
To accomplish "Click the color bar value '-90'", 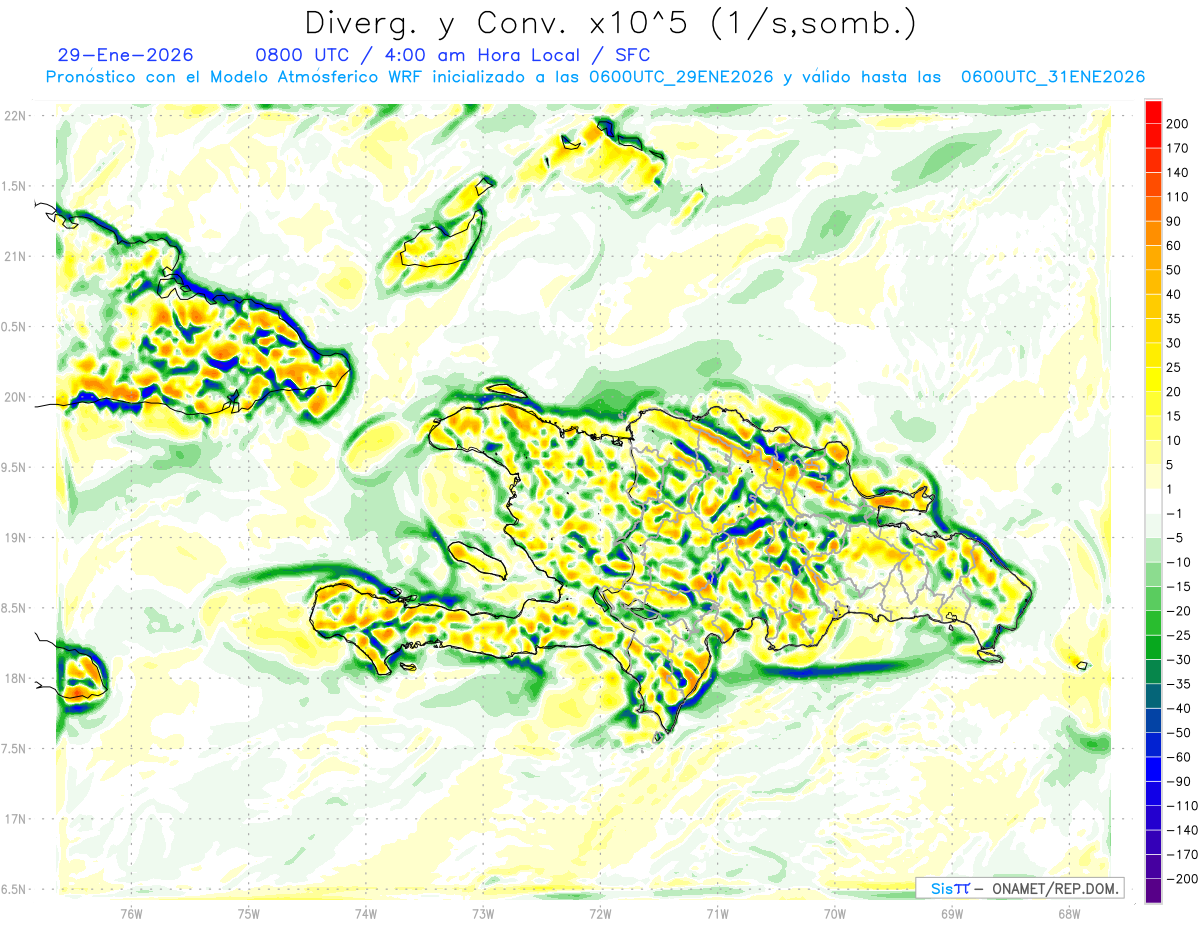I will [1180, 781].
